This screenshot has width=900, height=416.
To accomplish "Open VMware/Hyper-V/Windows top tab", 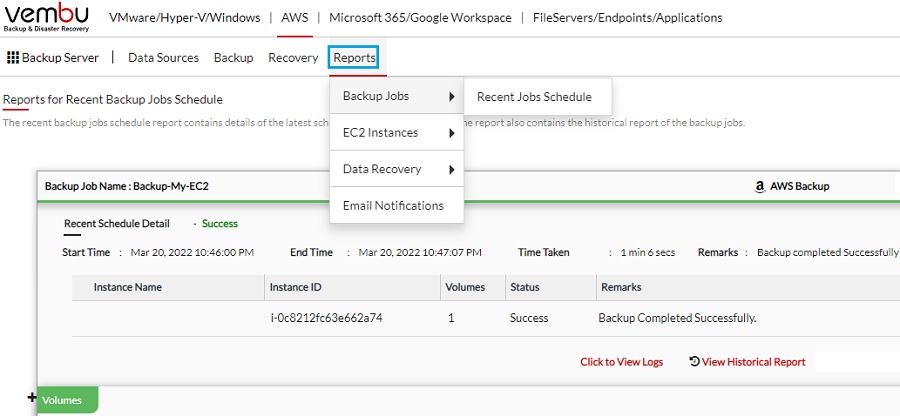I will pos(184,18).
